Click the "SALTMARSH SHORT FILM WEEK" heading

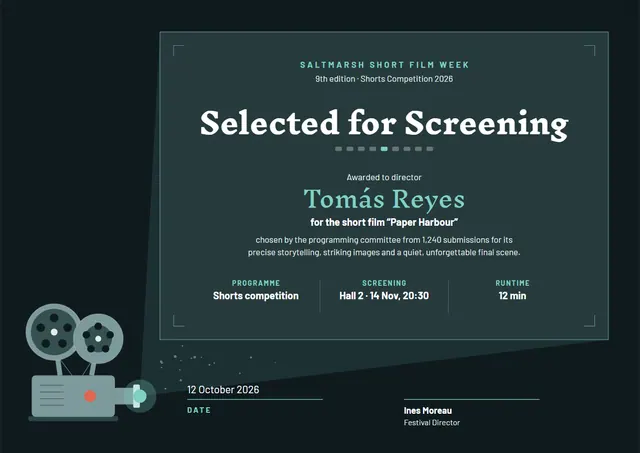(384, 65)
